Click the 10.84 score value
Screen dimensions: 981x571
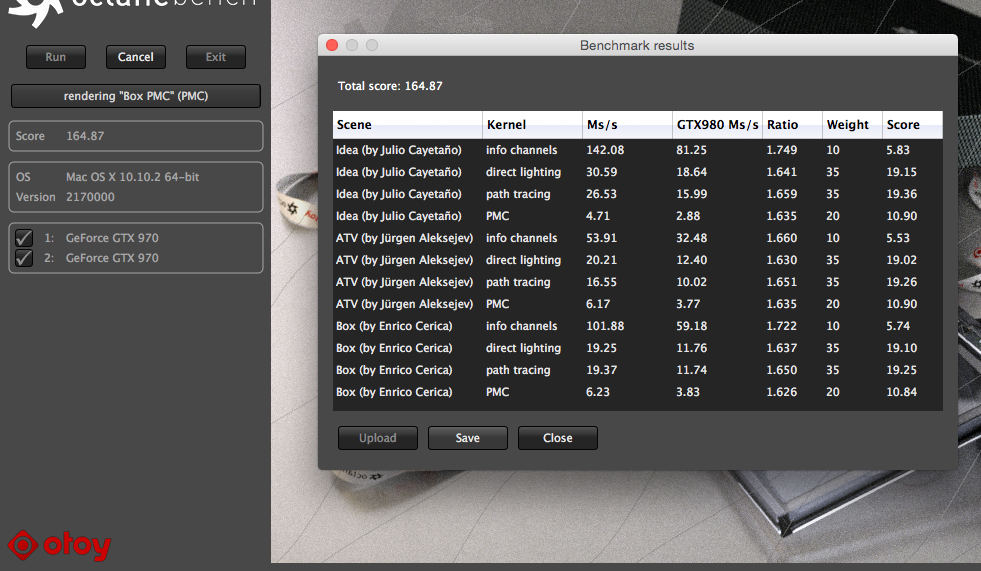902,392
